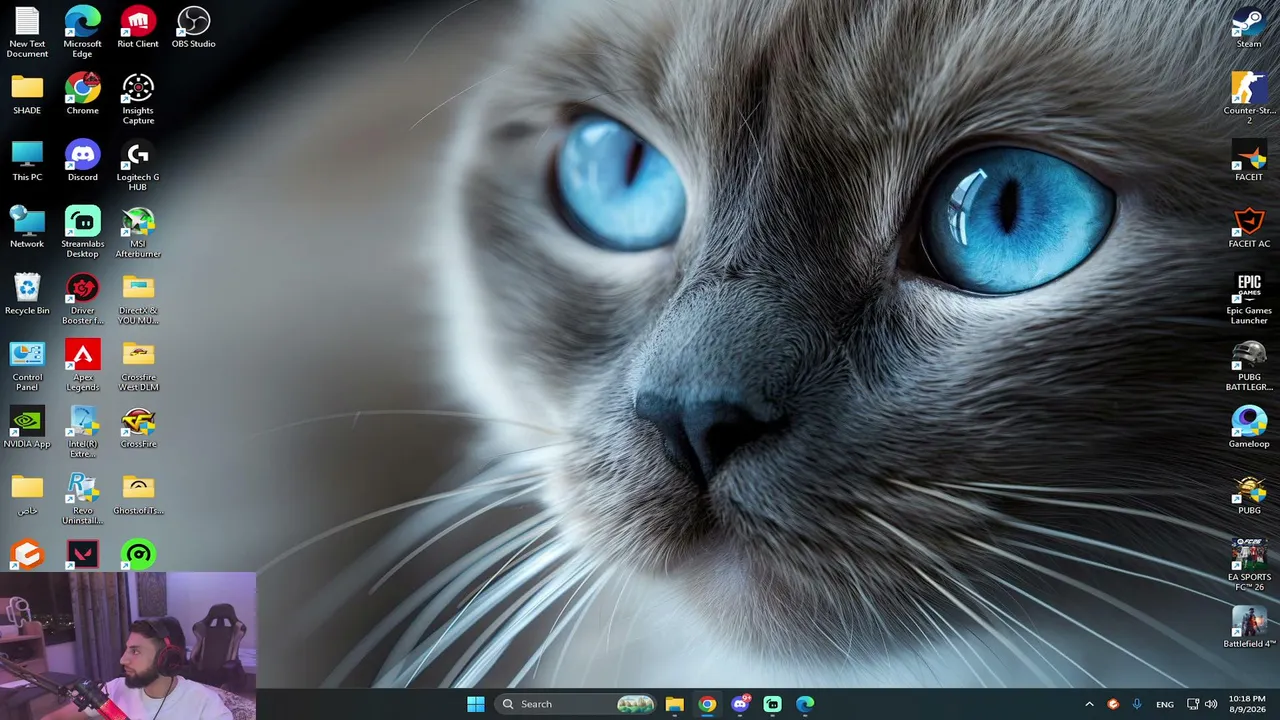Viewport: 1280px width, 720px height.
Task: Open Microsoft Edge from the taskbar
Action: click(805, 704)
